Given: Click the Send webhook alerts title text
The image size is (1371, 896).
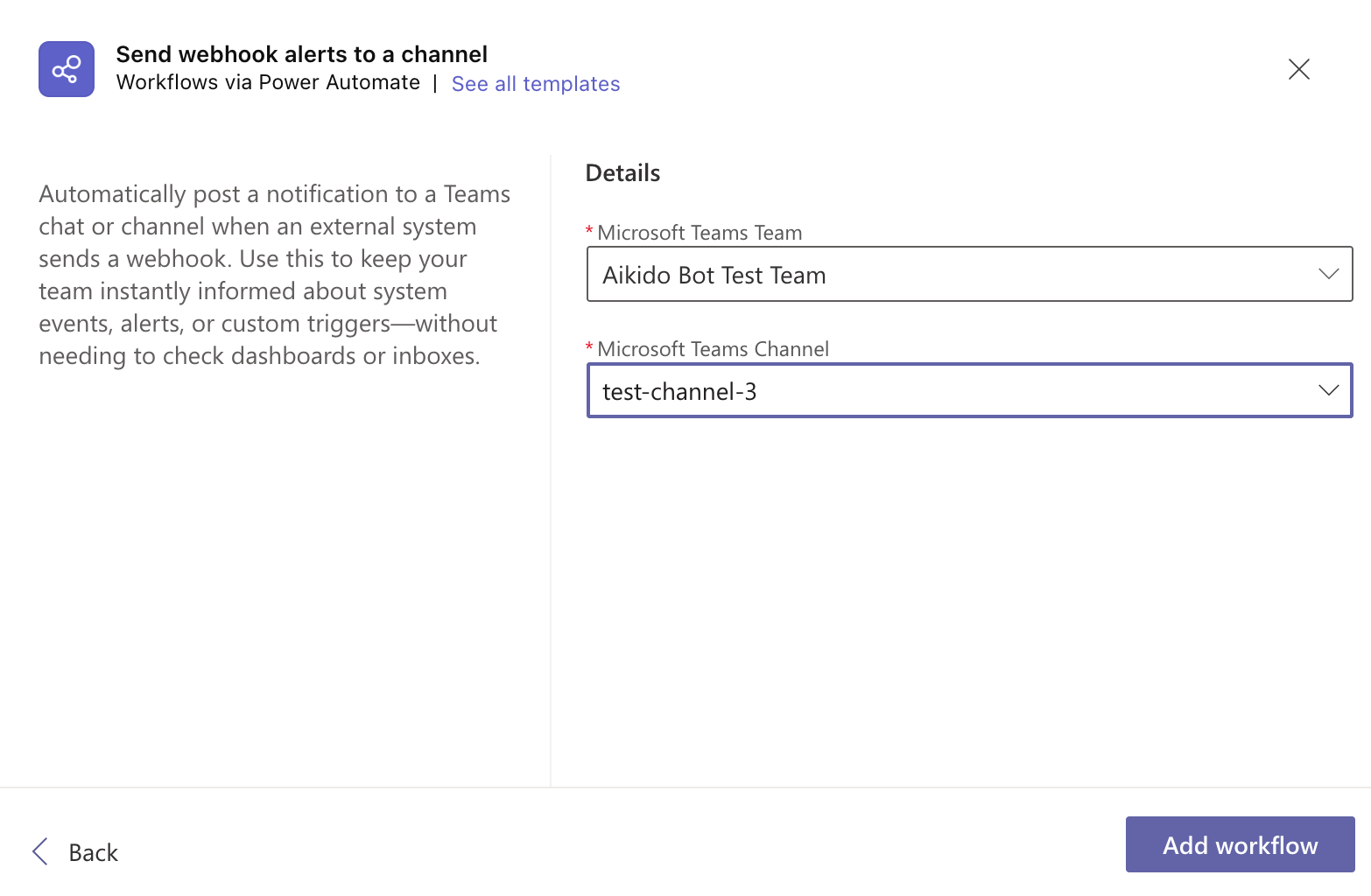Looking at the screenshot, I should coord(301,54).
